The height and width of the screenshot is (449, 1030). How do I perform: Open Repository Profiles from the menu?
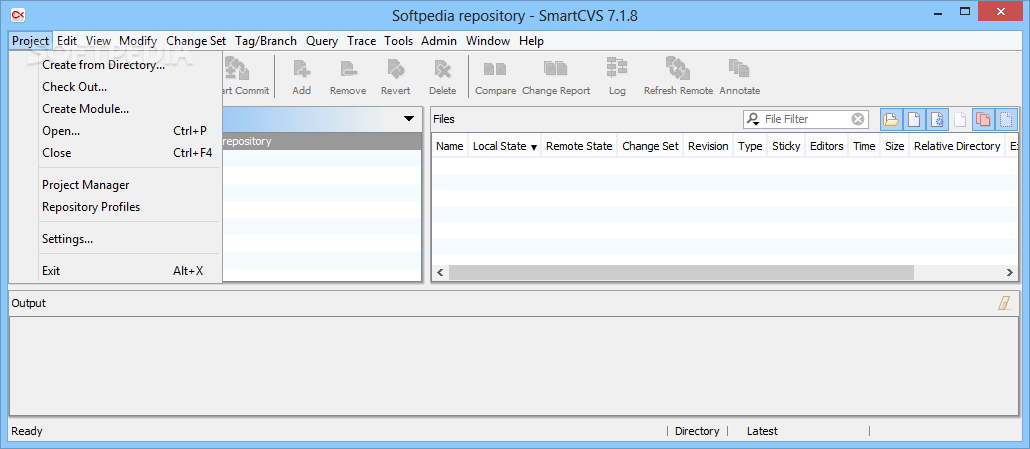[x=116, y=207]
